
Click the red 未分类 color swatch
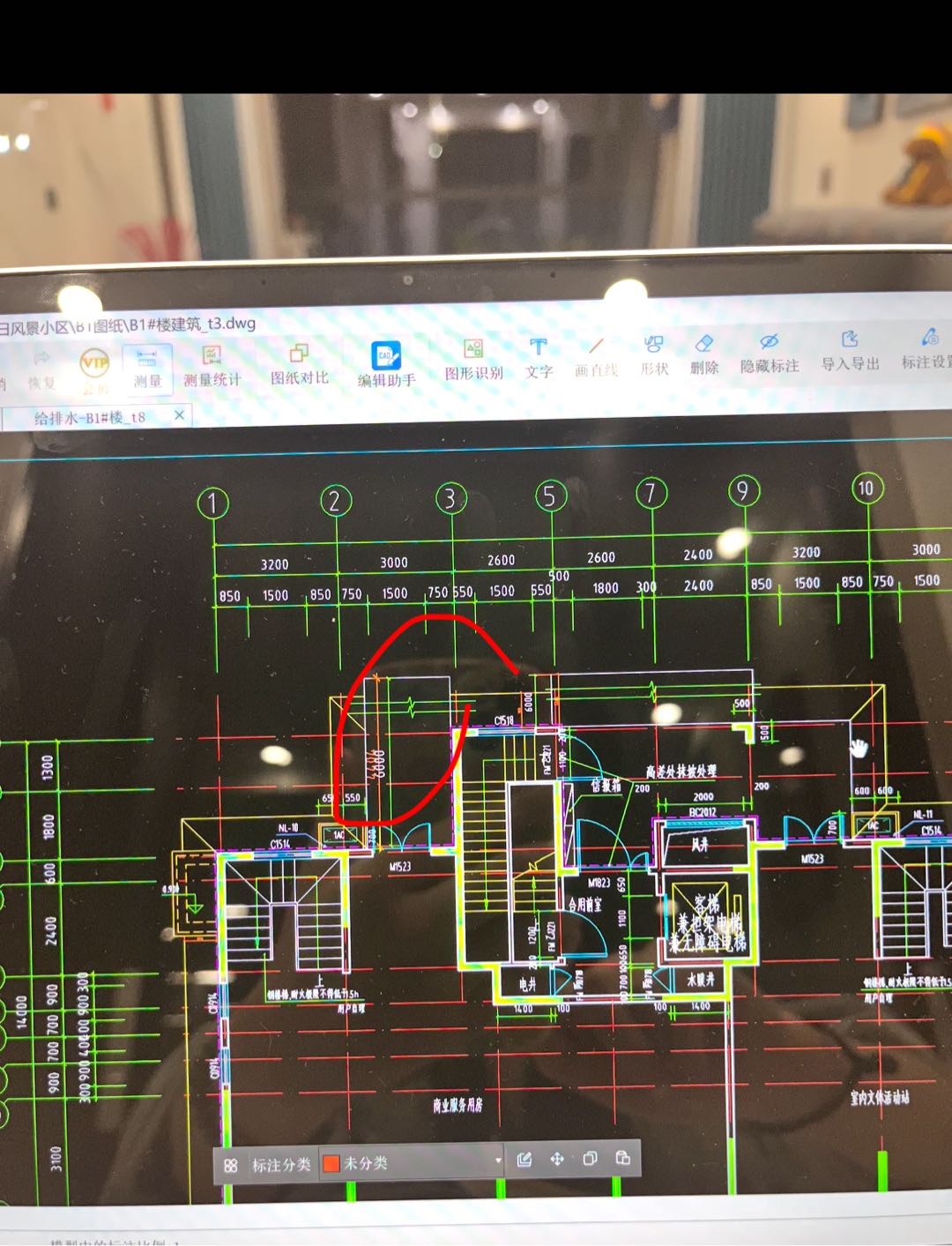[x=331, y=1163]
